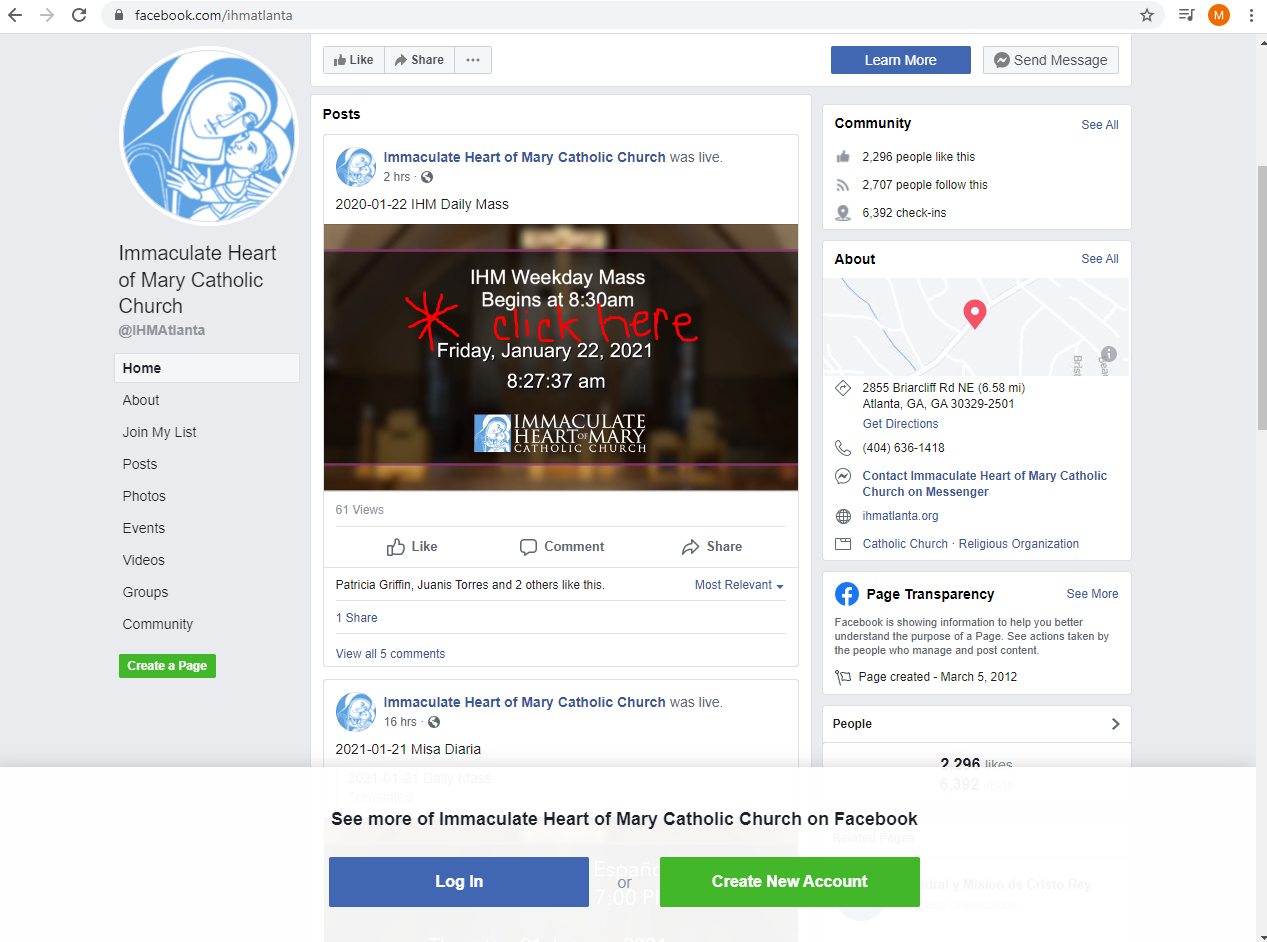Click the Page Transparency Facebook logo icon
This screenshot has height=942, width=1267.
coord(847,594)
